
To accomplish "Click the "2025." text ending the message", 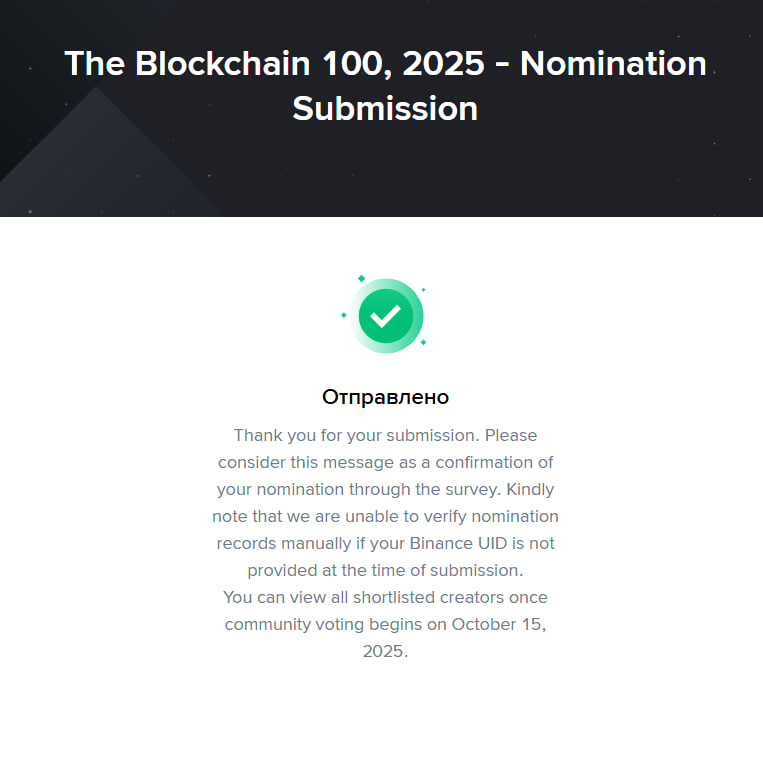I will (385, 651).
